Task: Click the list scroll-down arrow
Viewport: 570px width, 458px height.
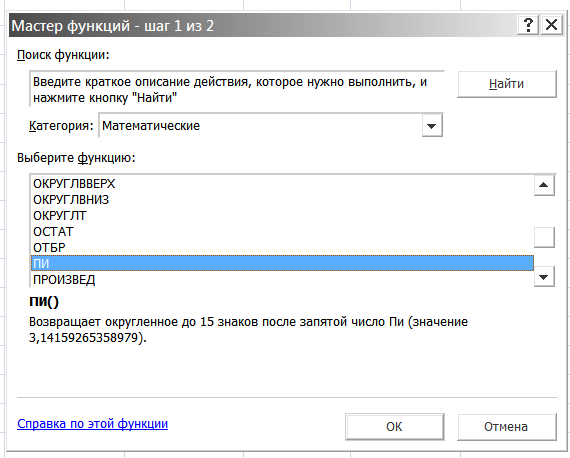Action: point(544,277)
